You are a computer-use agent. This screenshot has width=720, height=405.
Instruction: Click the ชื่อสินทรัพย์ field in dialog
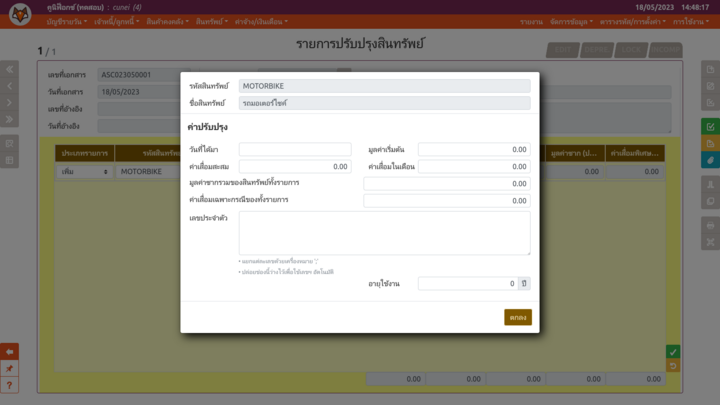click(384, 103)
